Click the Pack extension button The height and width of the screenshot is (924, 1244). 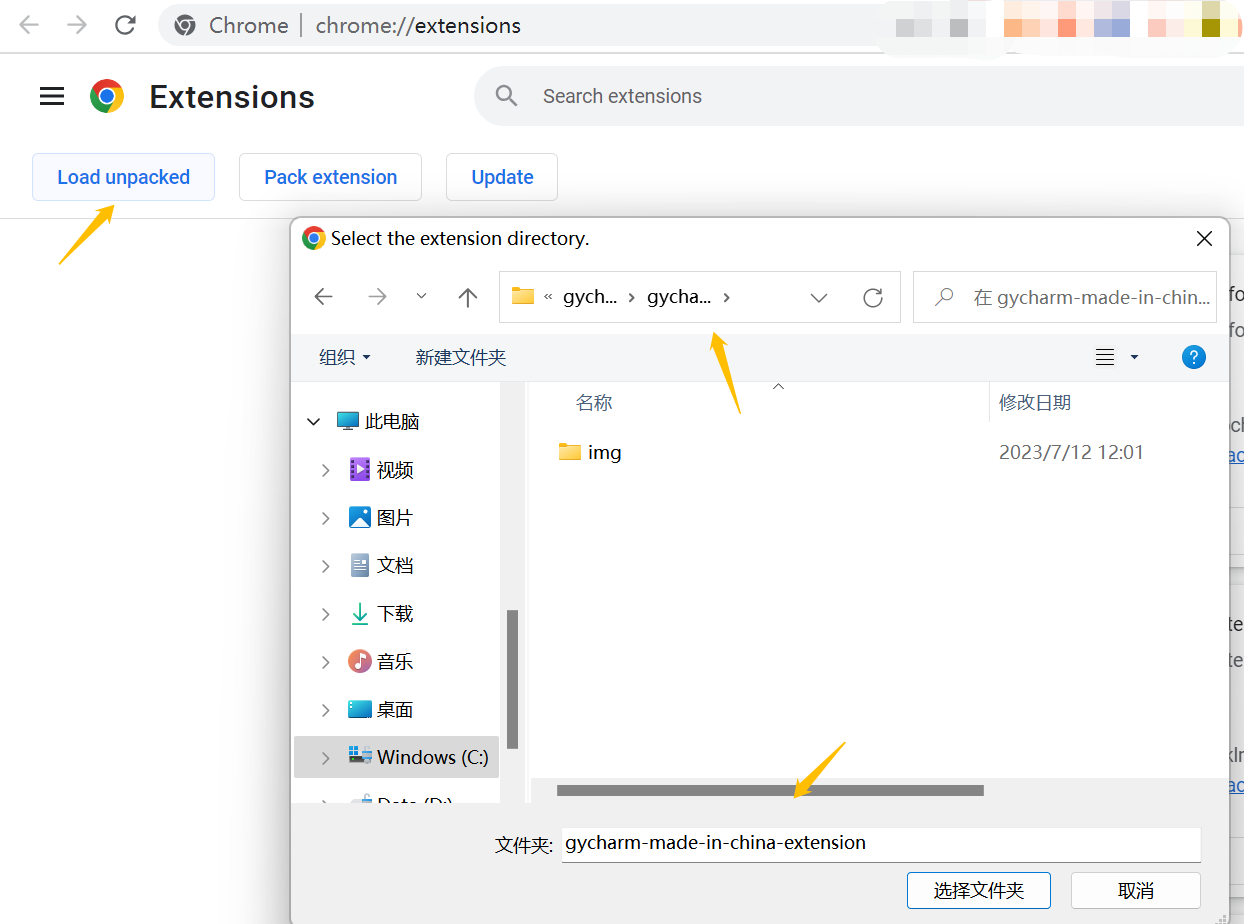pyautogui.click(x=330, y=177)
